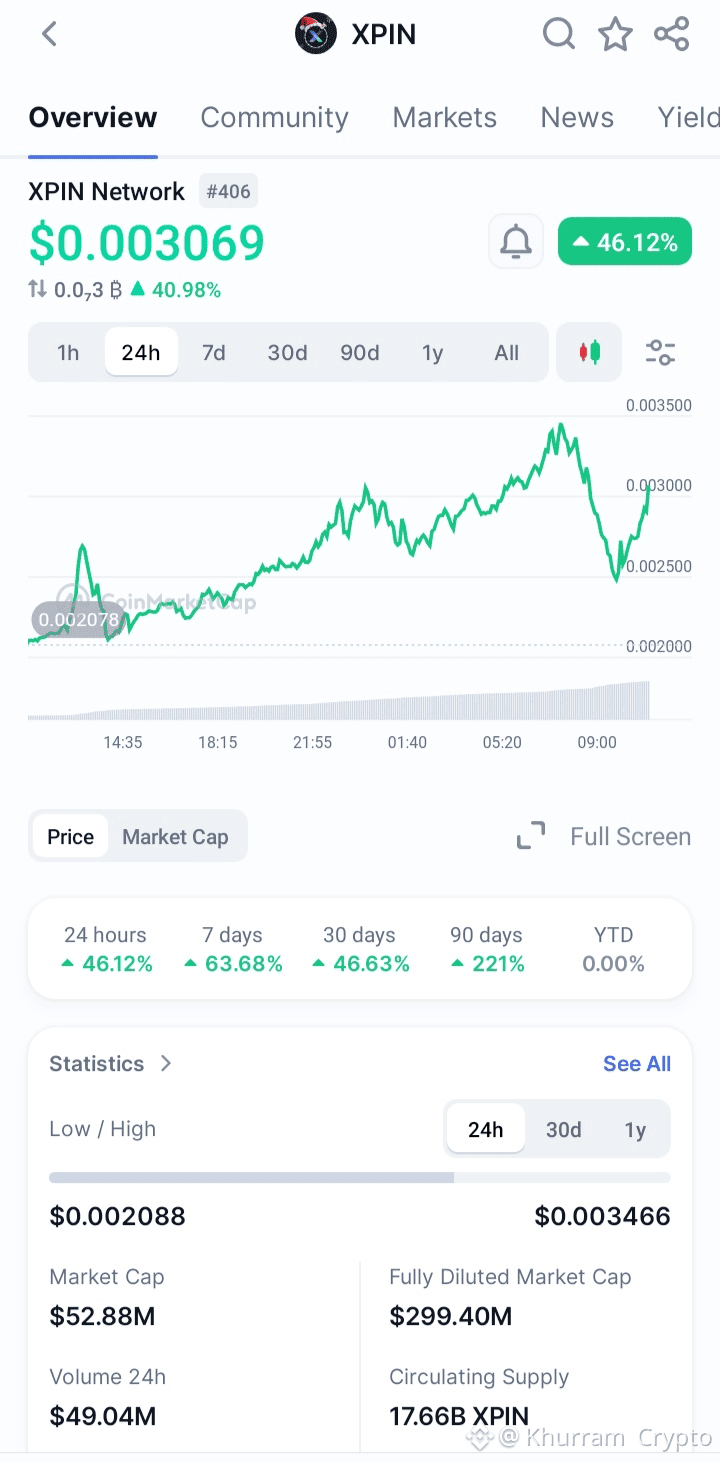The width and height of the screenshot is (720, 1462).
Task: Tap the share icon
Action: [x=672, y=34]
